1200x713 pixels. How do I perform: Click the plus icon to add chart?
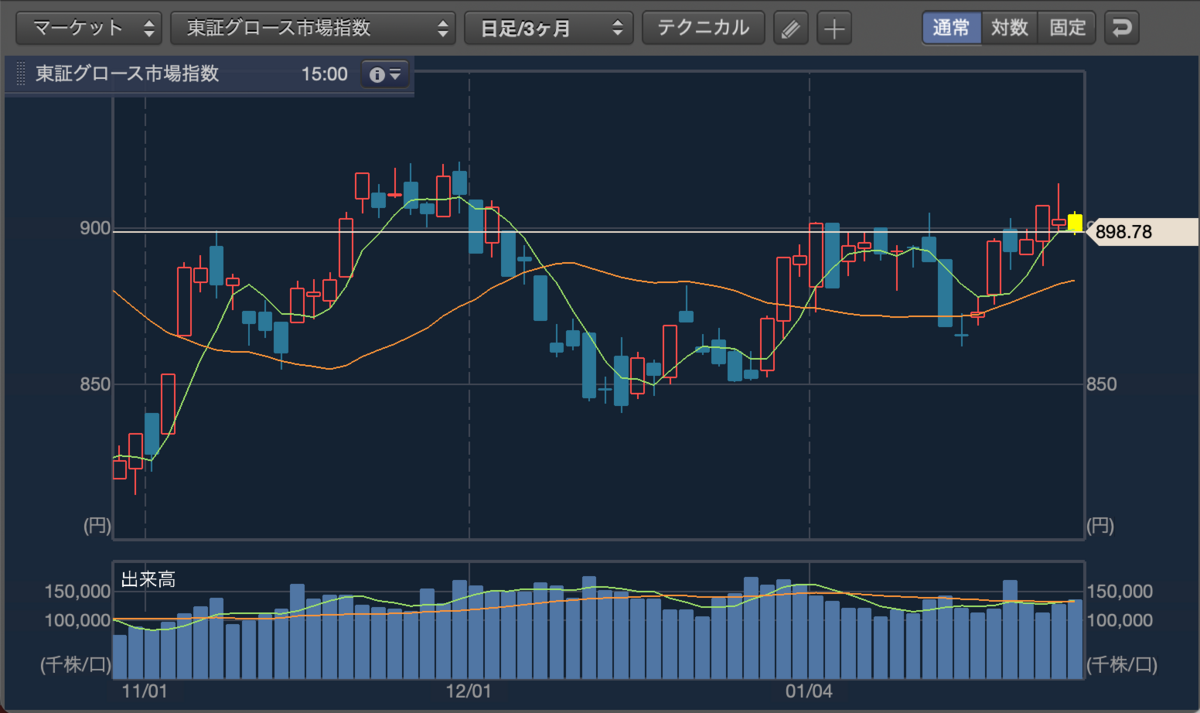click(x=834, y=28)
